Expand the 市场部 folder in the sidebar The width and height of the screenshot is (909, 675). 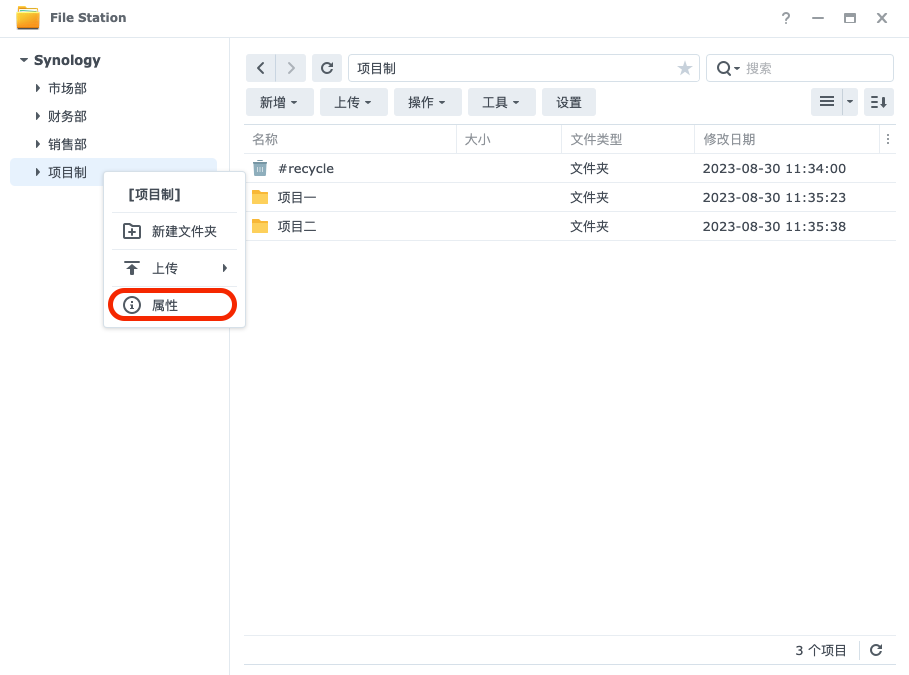click(x=38, y=88)
